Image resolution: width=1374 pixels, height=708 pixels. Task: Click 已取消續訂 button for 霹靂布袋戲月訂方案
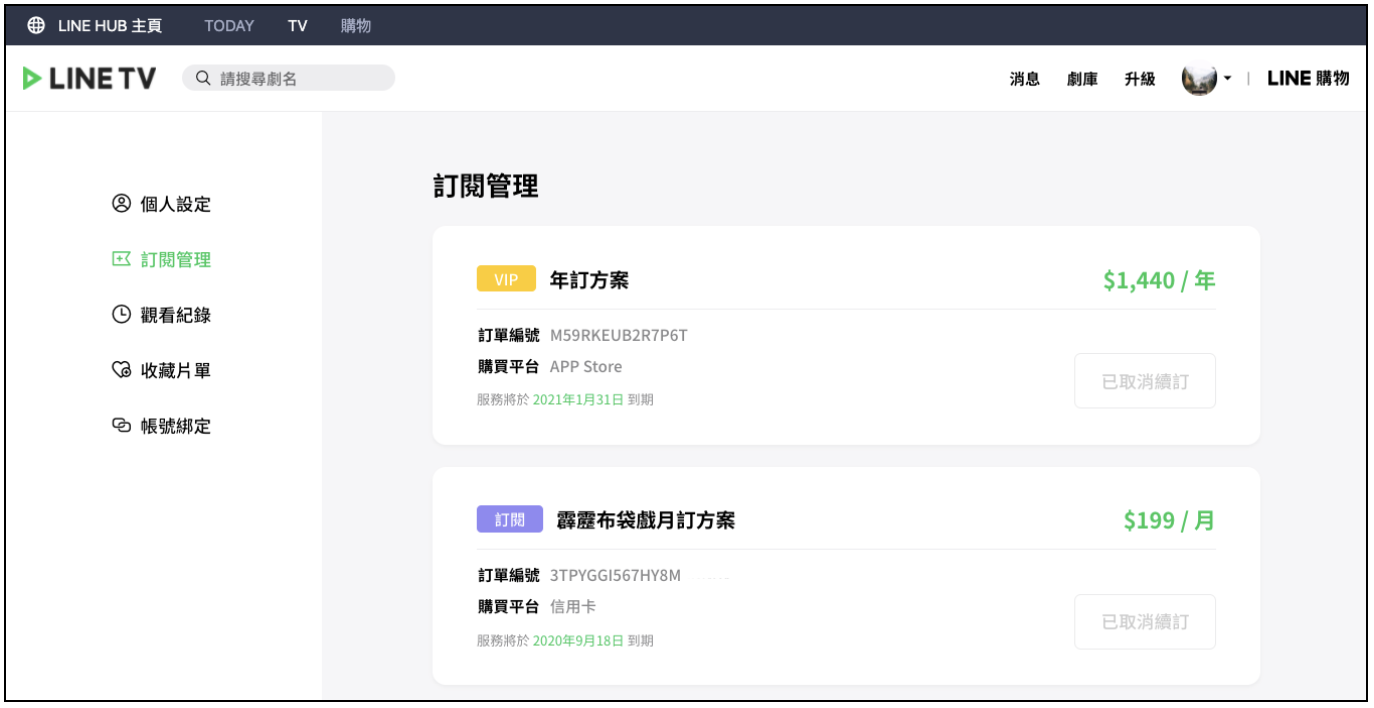(1145, 622)
